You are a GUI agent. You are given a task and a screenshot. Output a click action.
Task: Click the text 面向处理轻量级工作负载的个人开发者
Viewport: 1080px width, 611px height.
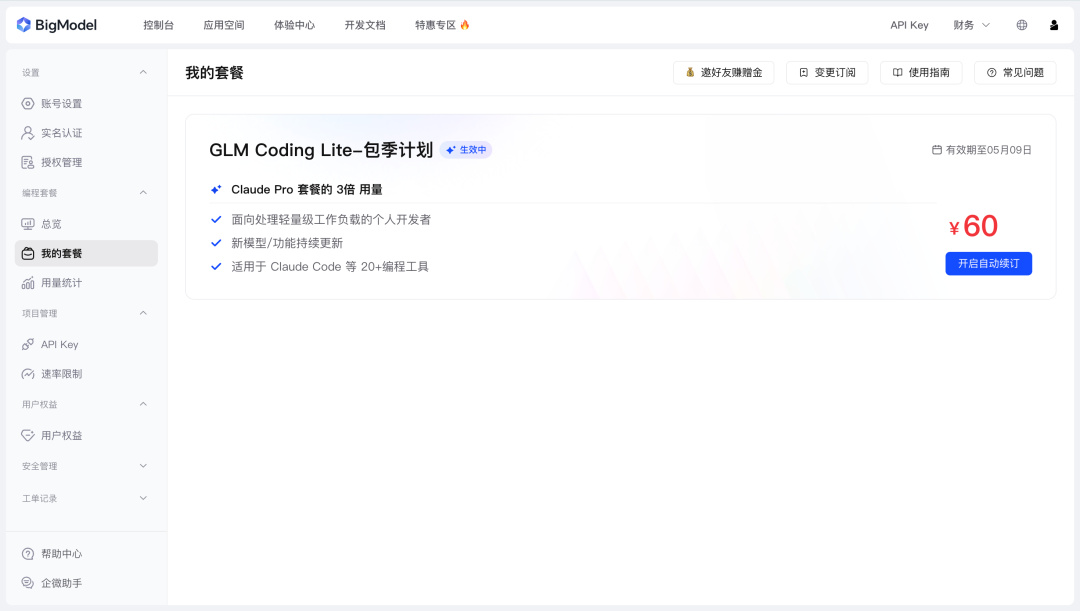click(331, 220)
